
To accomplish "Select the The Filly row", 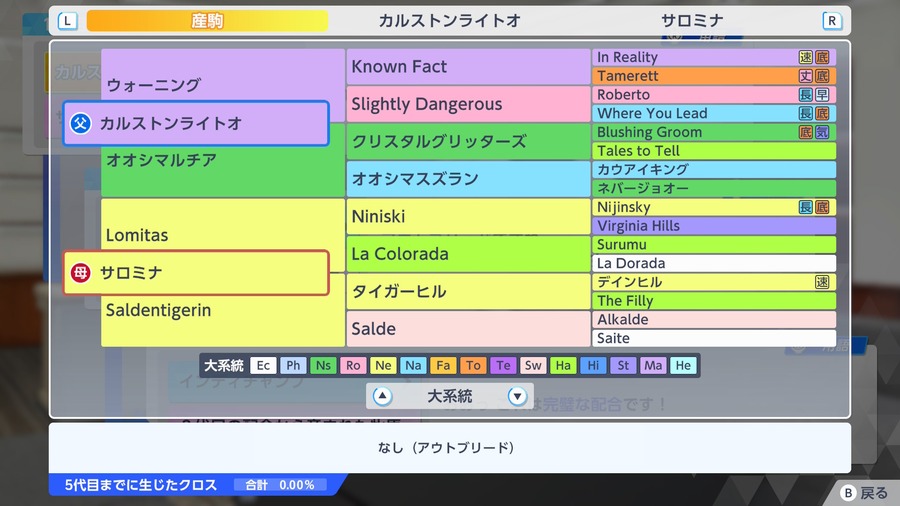I will (714, 301).
